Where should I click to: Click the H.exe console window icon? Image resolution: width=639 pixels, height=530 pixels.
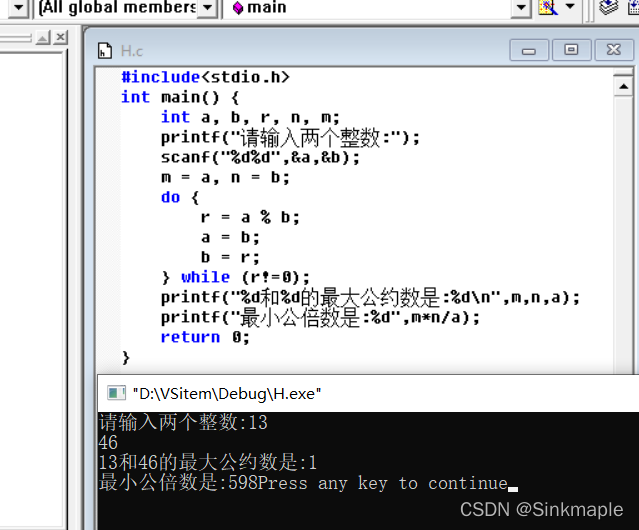pos(116,393)
